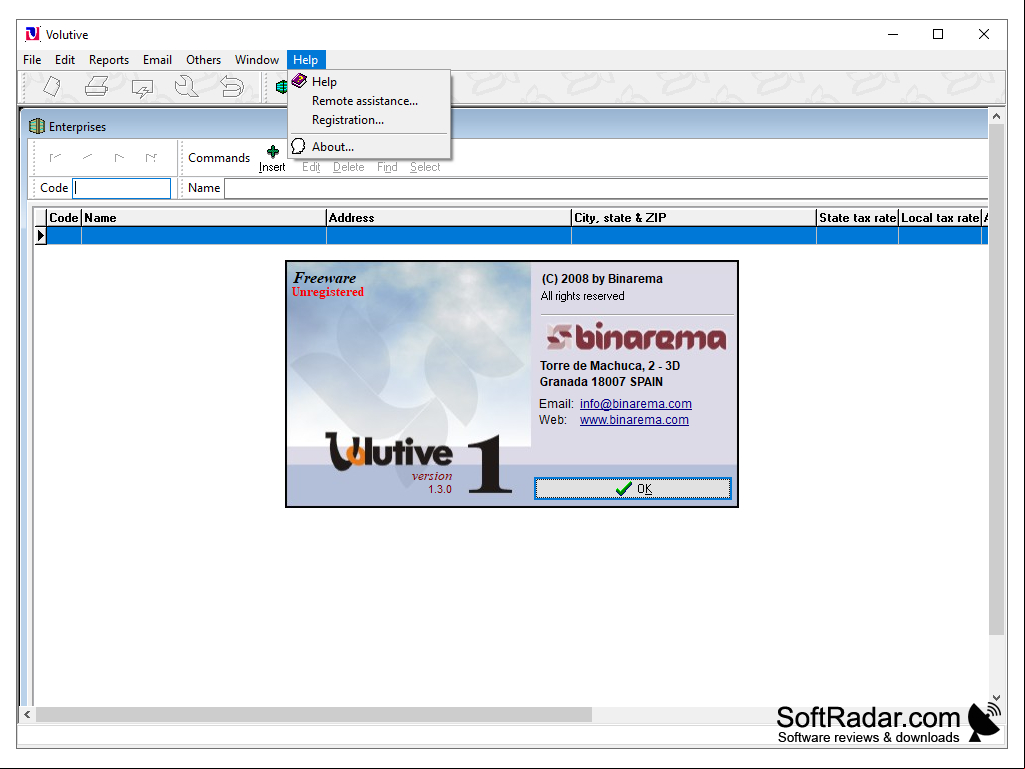Click the Delete command button
Viewport: 1025px width, 769px height.
[348, 167]
